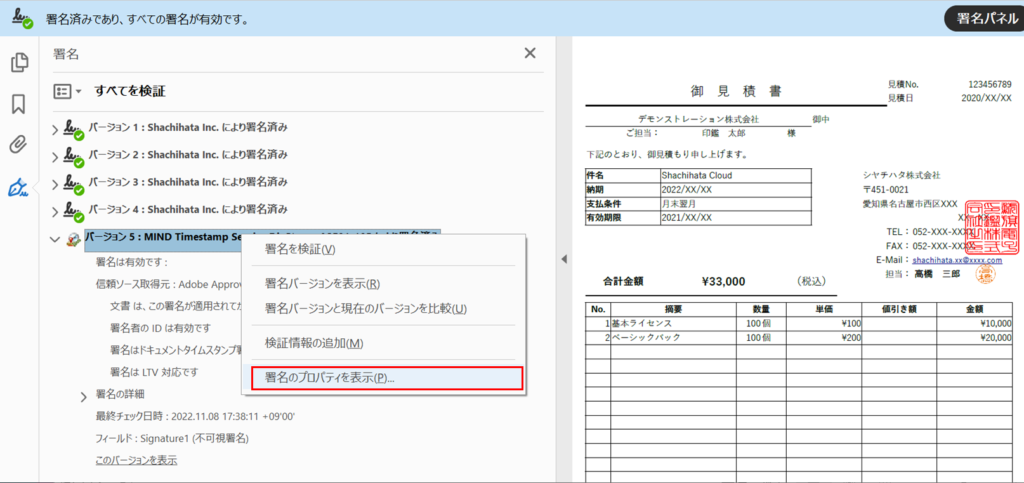The height and width of the screenshot is (483, 1024).
Task: Choose 署名バージョンを表示(R) menu item
Action: click(x=383, y=284)
